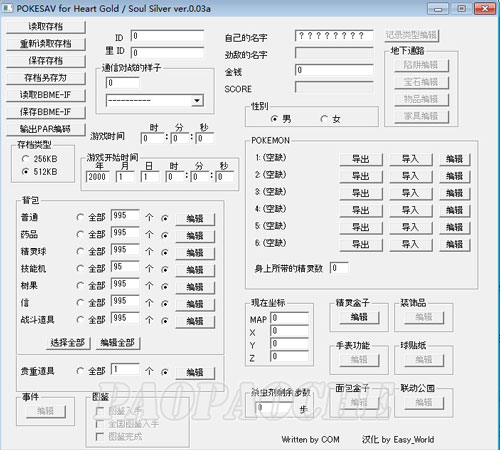The image size is (500, 450).
Task: Select 全部 radio in the 技能机 row
Action: 80,269
